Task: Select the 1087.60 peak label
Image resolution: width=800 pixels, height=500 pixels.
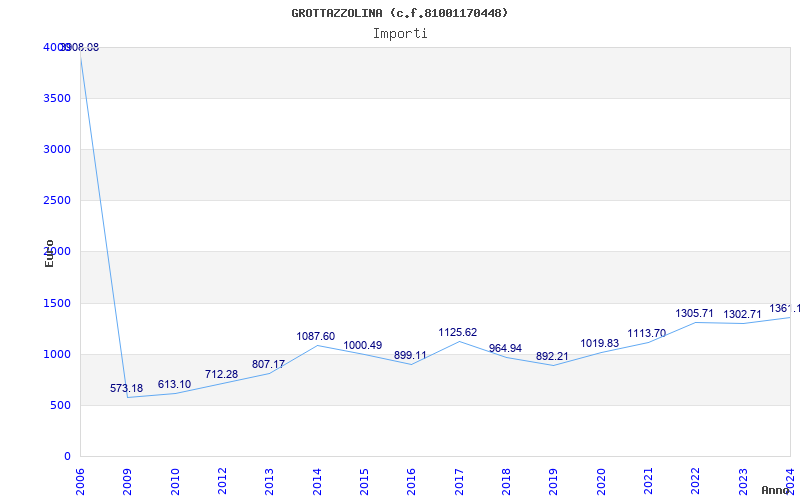Action: (x=316, y=336)
